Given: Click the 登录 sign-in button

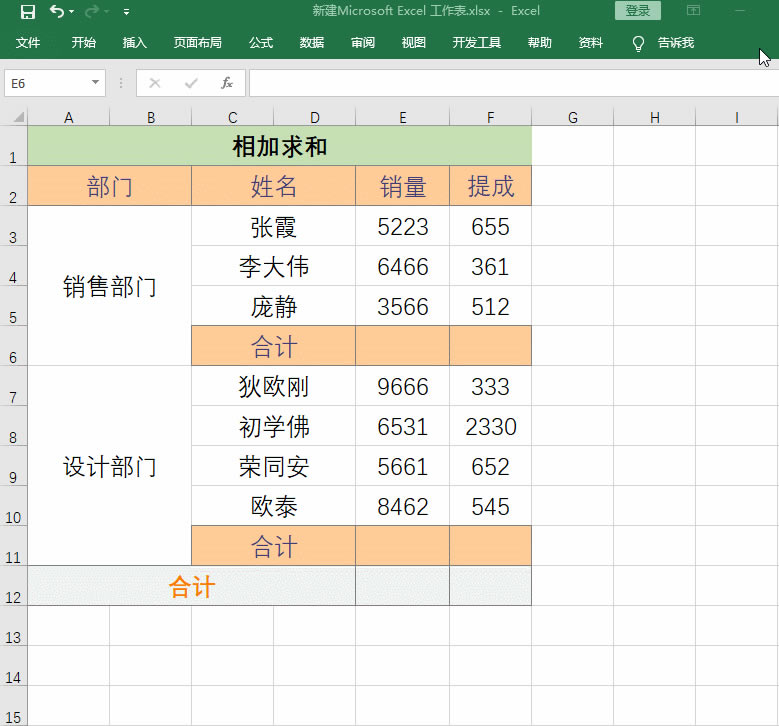Looking at the screenshot, I should (x=637, y=11).
